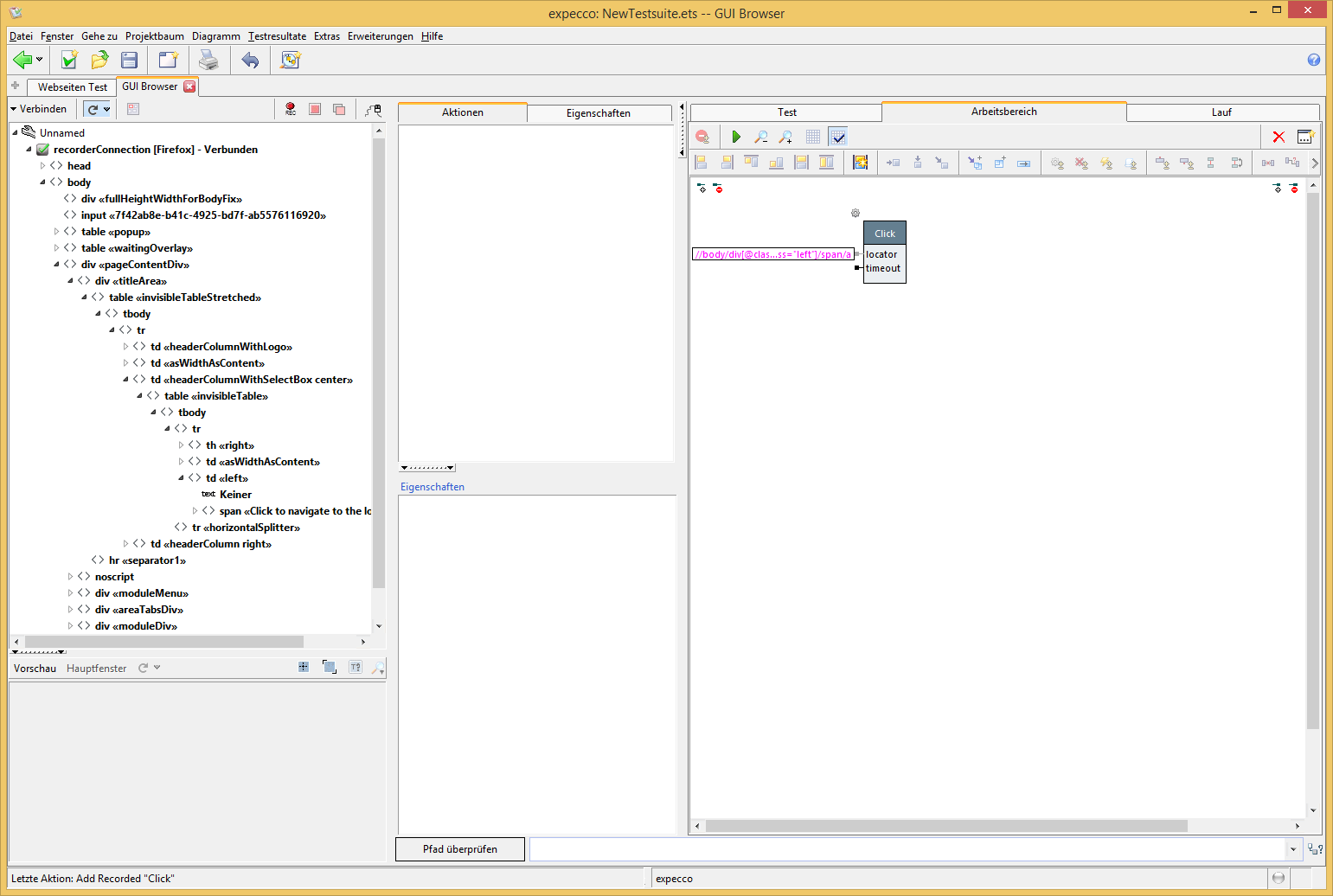Switch to the Eigenschaften tab
This screenshot has width=1333, height=896.
click(x=598, y=113)
